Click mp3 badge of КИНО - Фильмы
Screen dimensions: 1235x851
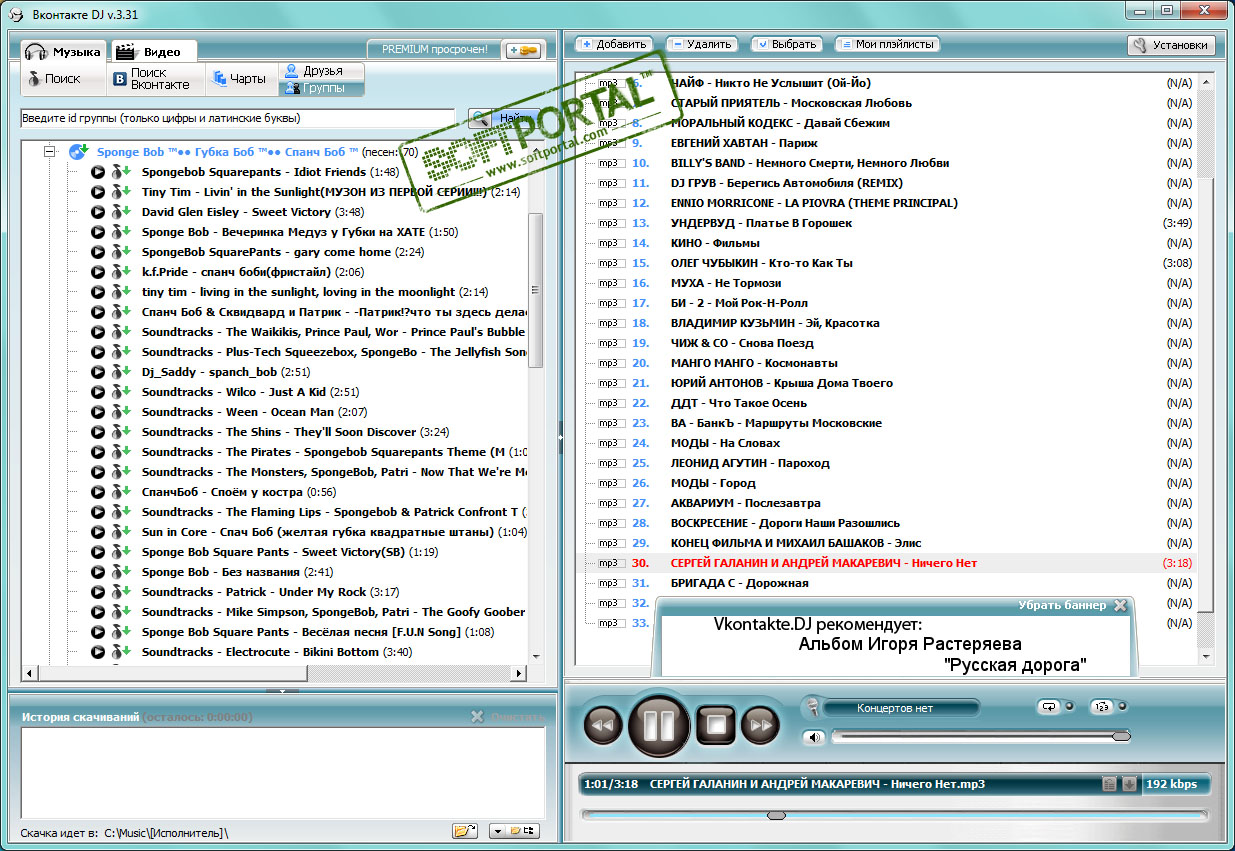click(x=609, y=243)
